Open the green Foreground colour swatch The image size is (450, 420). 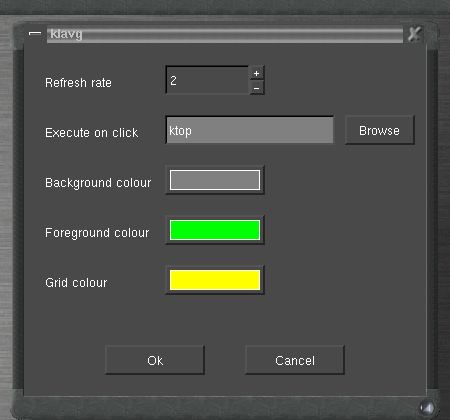click(215, 230)
